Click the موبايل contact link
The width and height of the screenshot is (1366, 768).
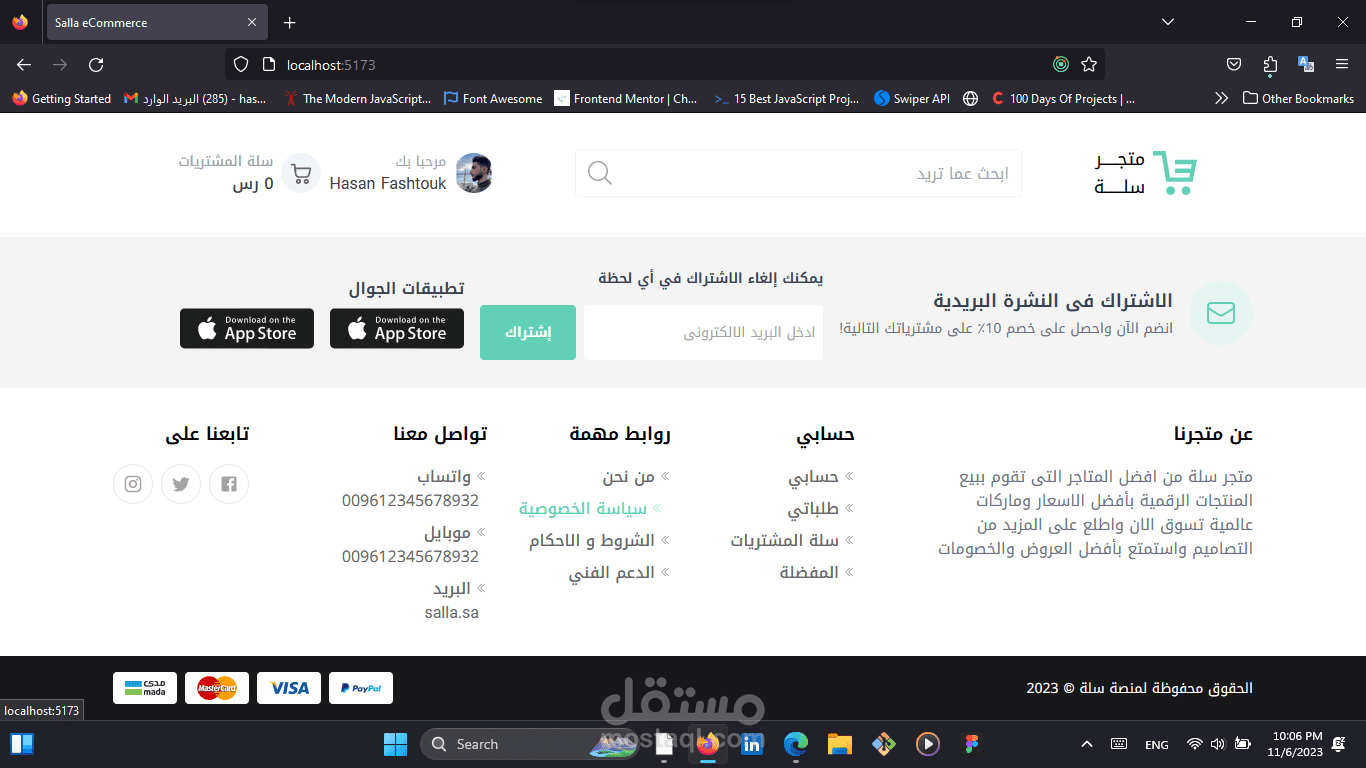[447, 533]
